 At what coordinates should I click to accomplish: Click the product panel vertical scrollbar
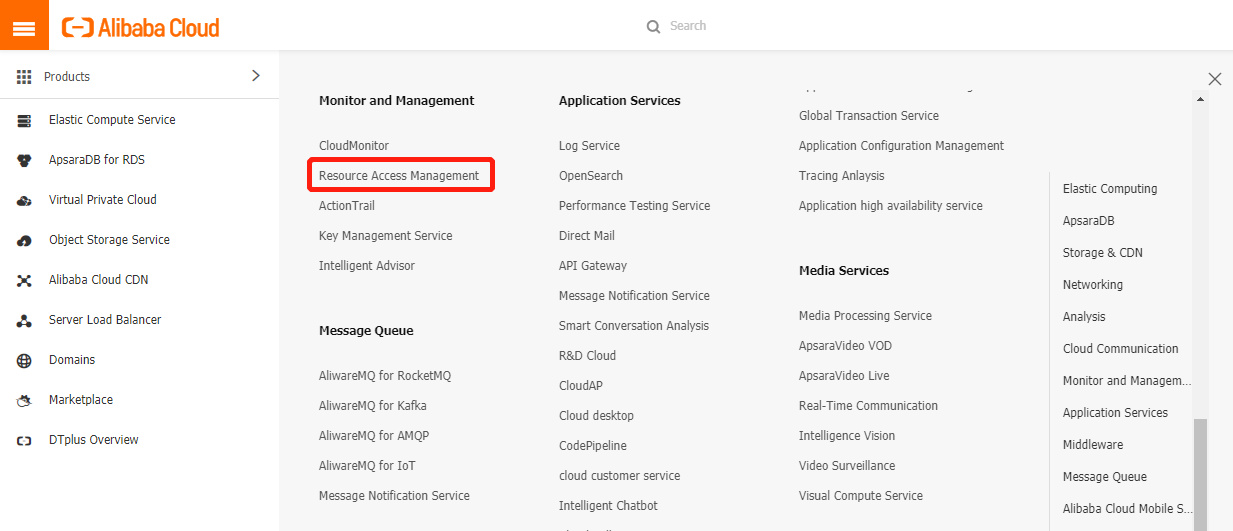tap(1200, 470)
